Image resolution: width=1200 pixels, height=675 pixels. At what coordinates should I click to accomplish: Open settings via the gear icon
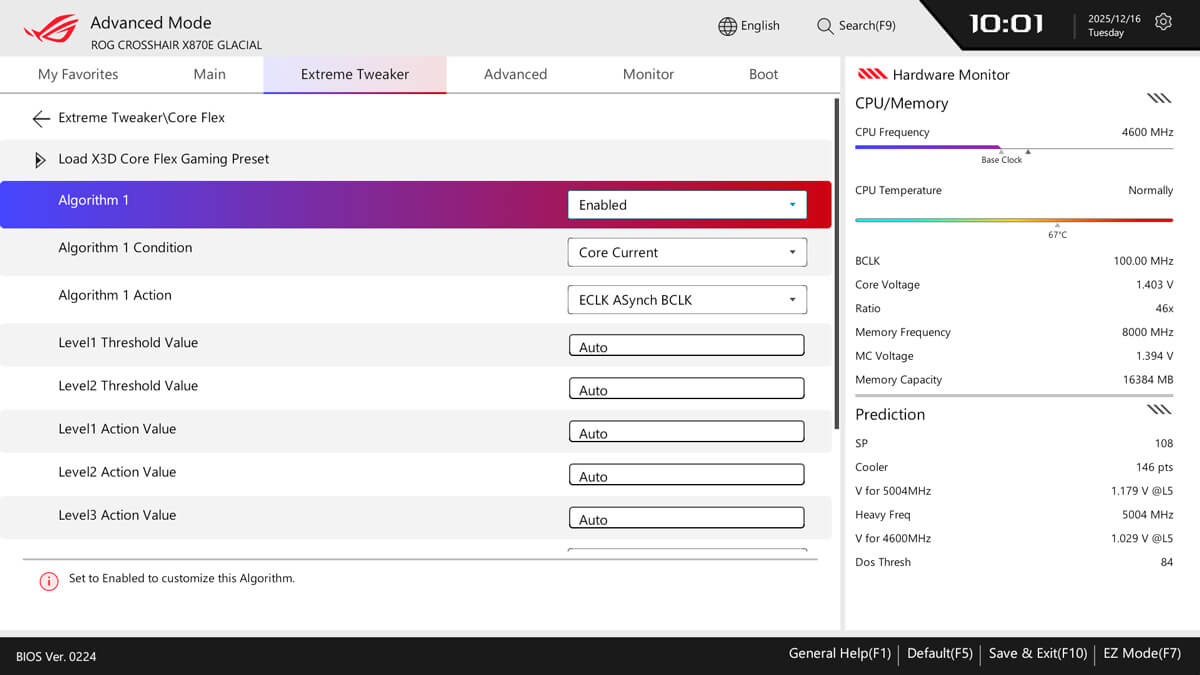(x=1163, y=22)
